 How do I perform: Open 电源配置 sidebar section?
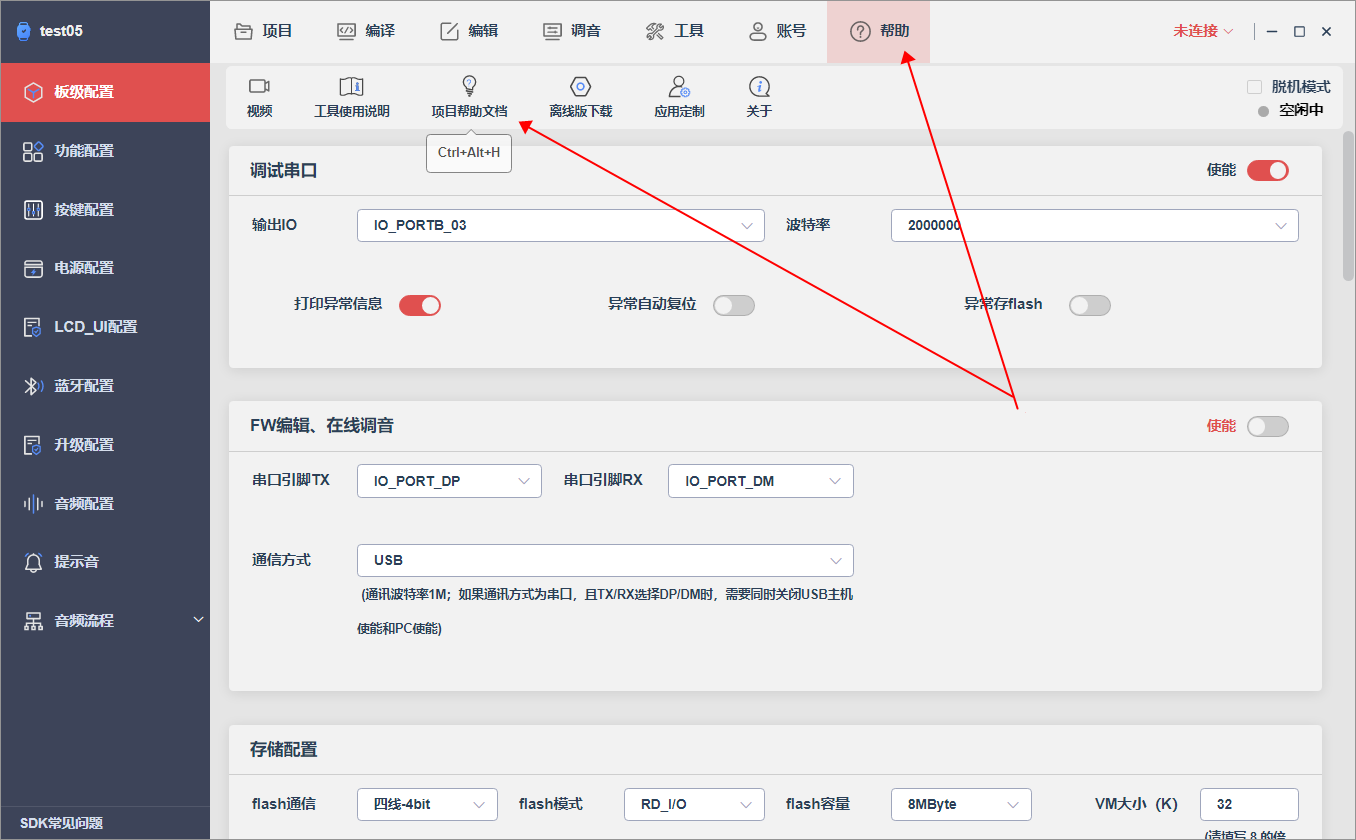click(105, 268)
